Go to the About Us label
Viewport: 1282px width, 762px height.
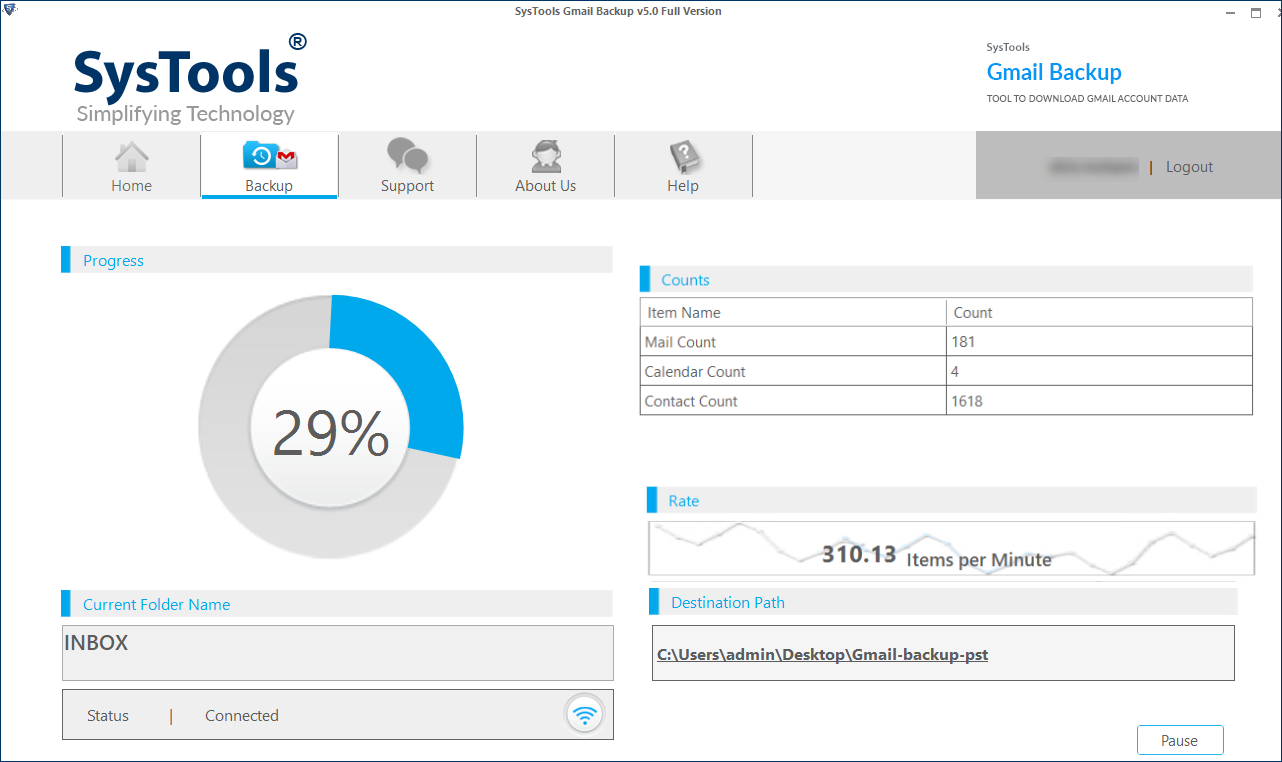point(545,186)
